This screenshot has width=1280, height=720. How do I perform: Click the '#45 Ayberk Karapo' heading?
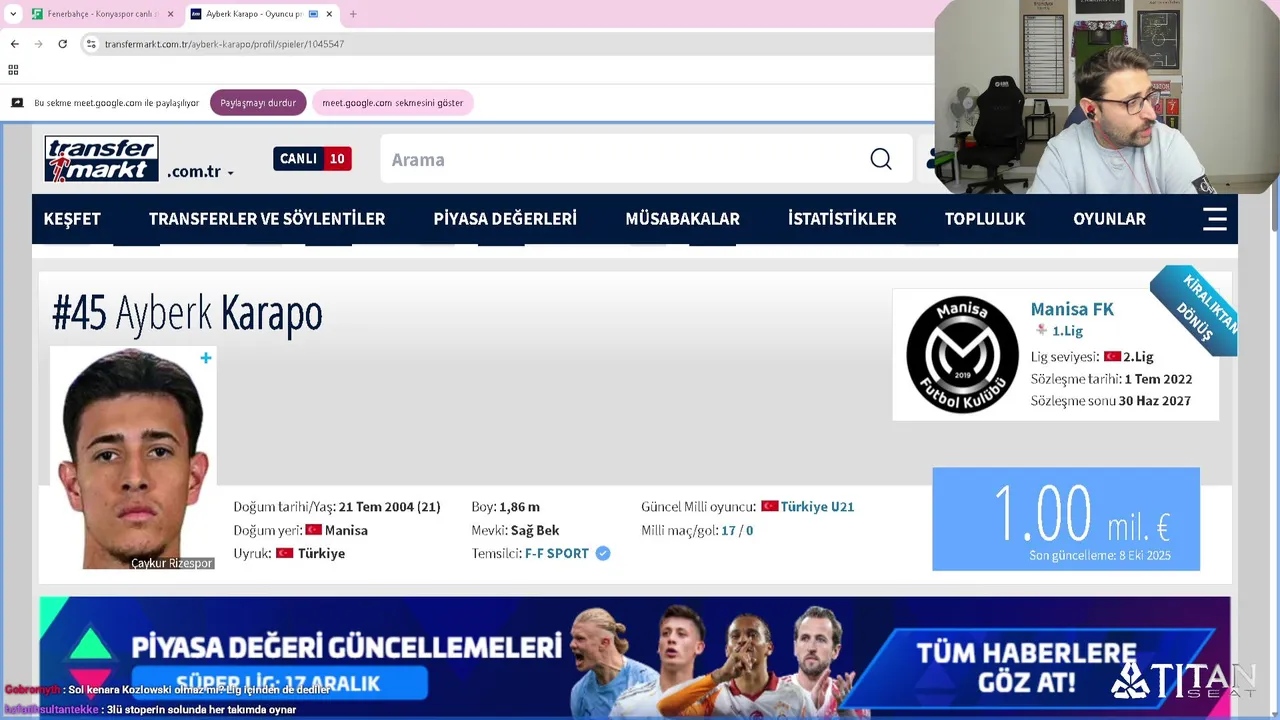(187, 313)
